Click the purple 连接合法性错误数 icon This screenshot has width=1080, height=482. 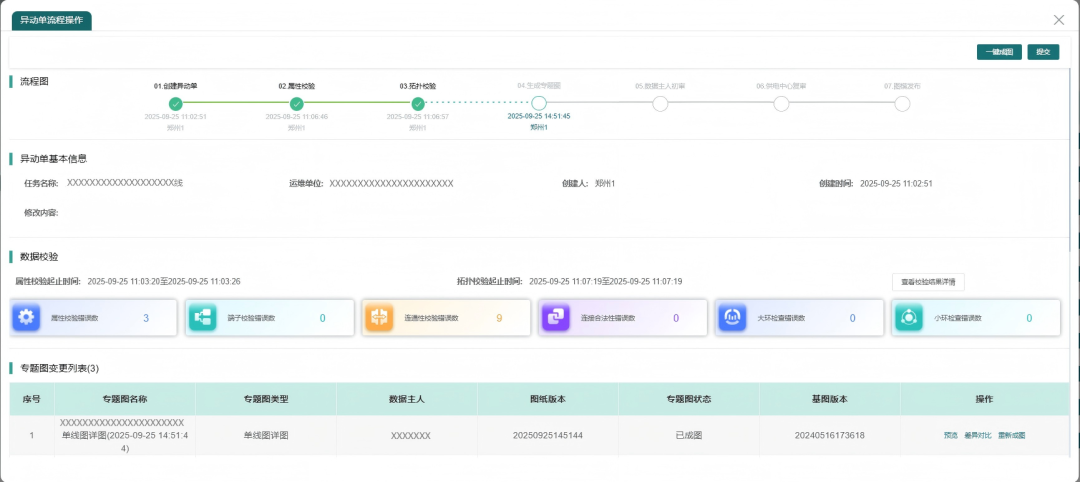[555, 318]
